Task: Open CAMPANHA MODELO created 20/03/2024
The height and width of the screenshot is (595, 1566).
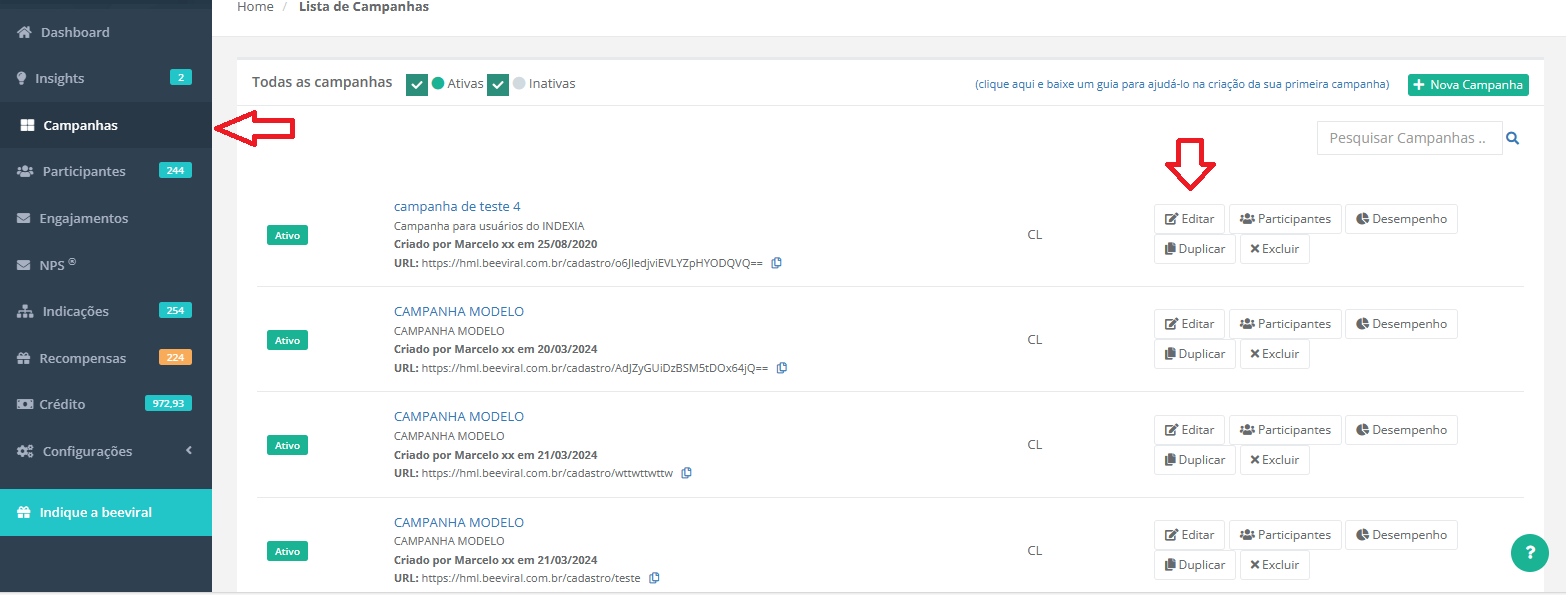Action: point(459,311)
